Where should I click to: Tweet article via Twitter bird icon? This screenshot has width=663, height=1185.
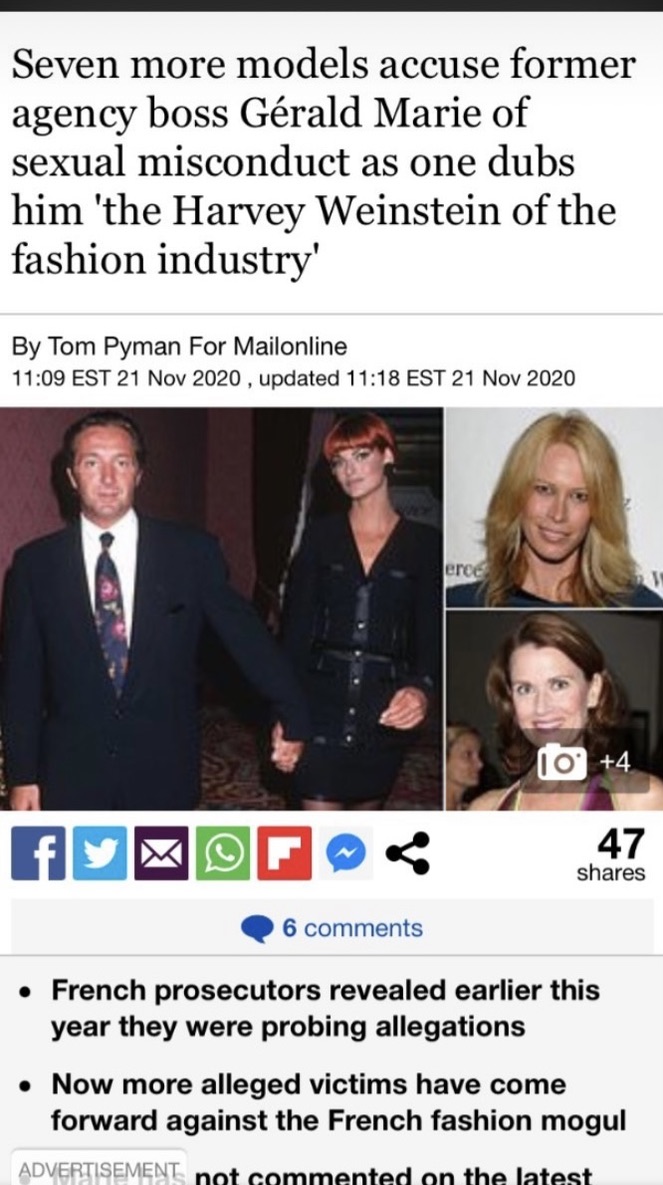(x=100, y=853)
